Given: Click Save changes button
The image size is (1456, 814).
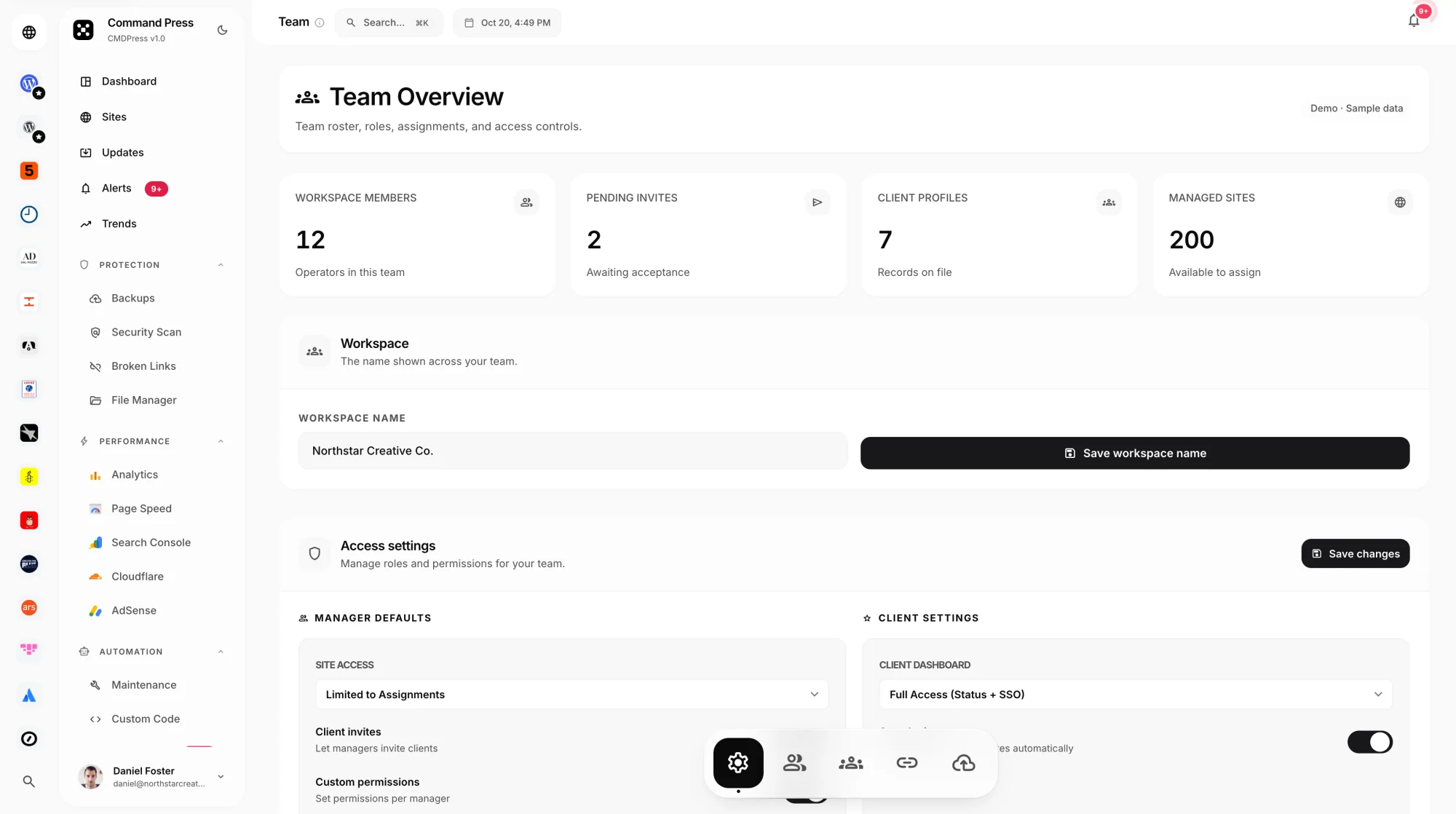Looking at the screenshot, I should pos(1355,553).
